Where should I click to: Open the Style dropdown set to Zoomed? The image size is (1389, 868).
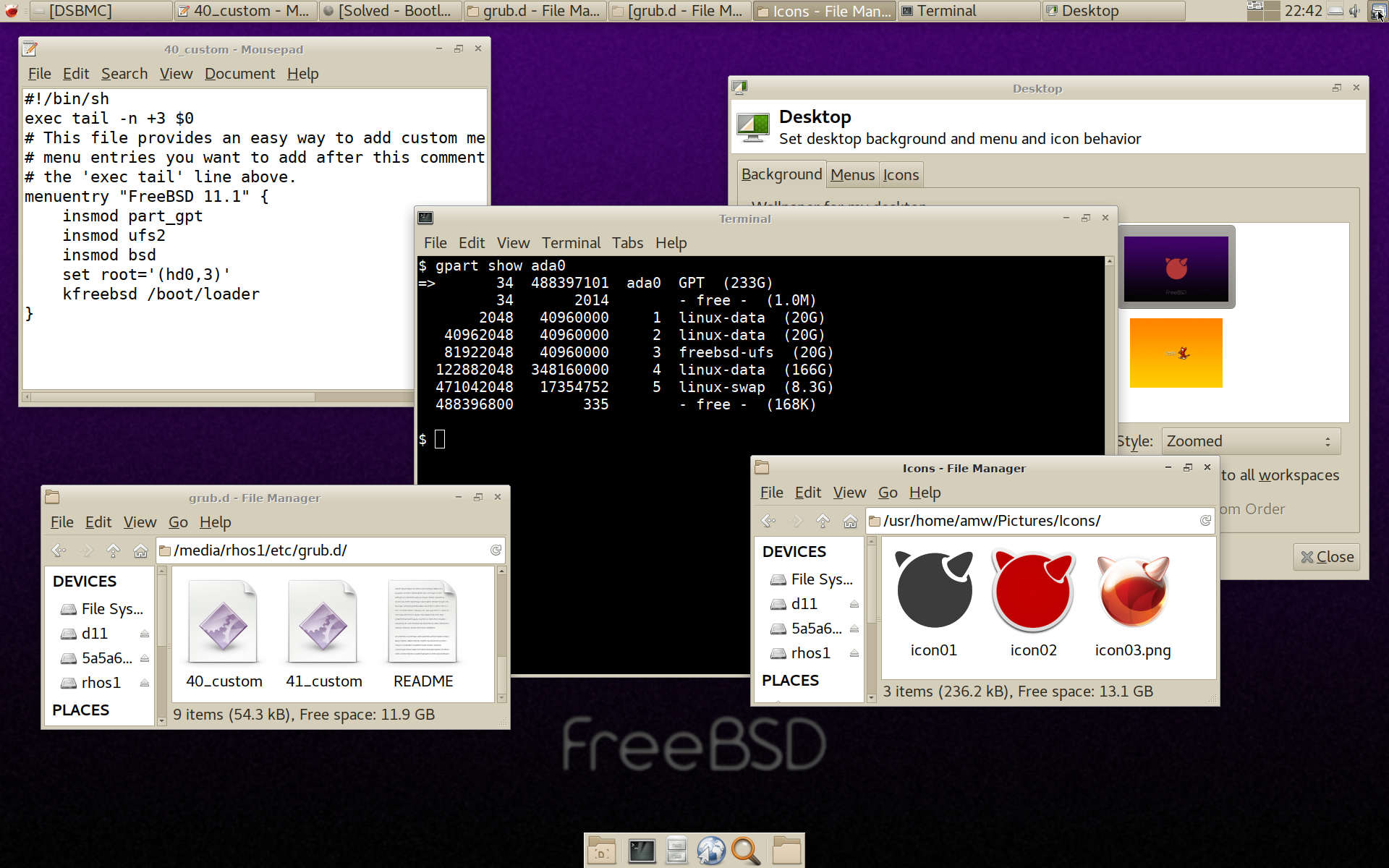tap(1250, 441)
